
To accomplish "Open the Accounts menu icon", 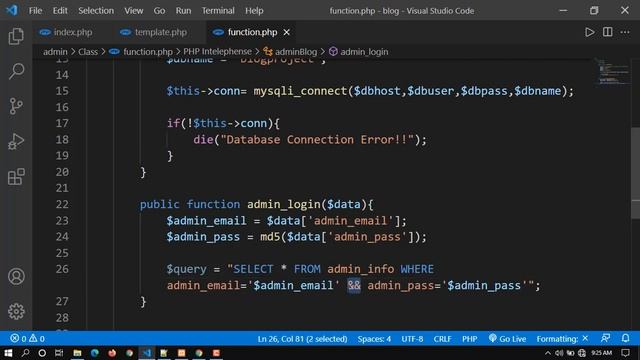I will pos(16,276).
